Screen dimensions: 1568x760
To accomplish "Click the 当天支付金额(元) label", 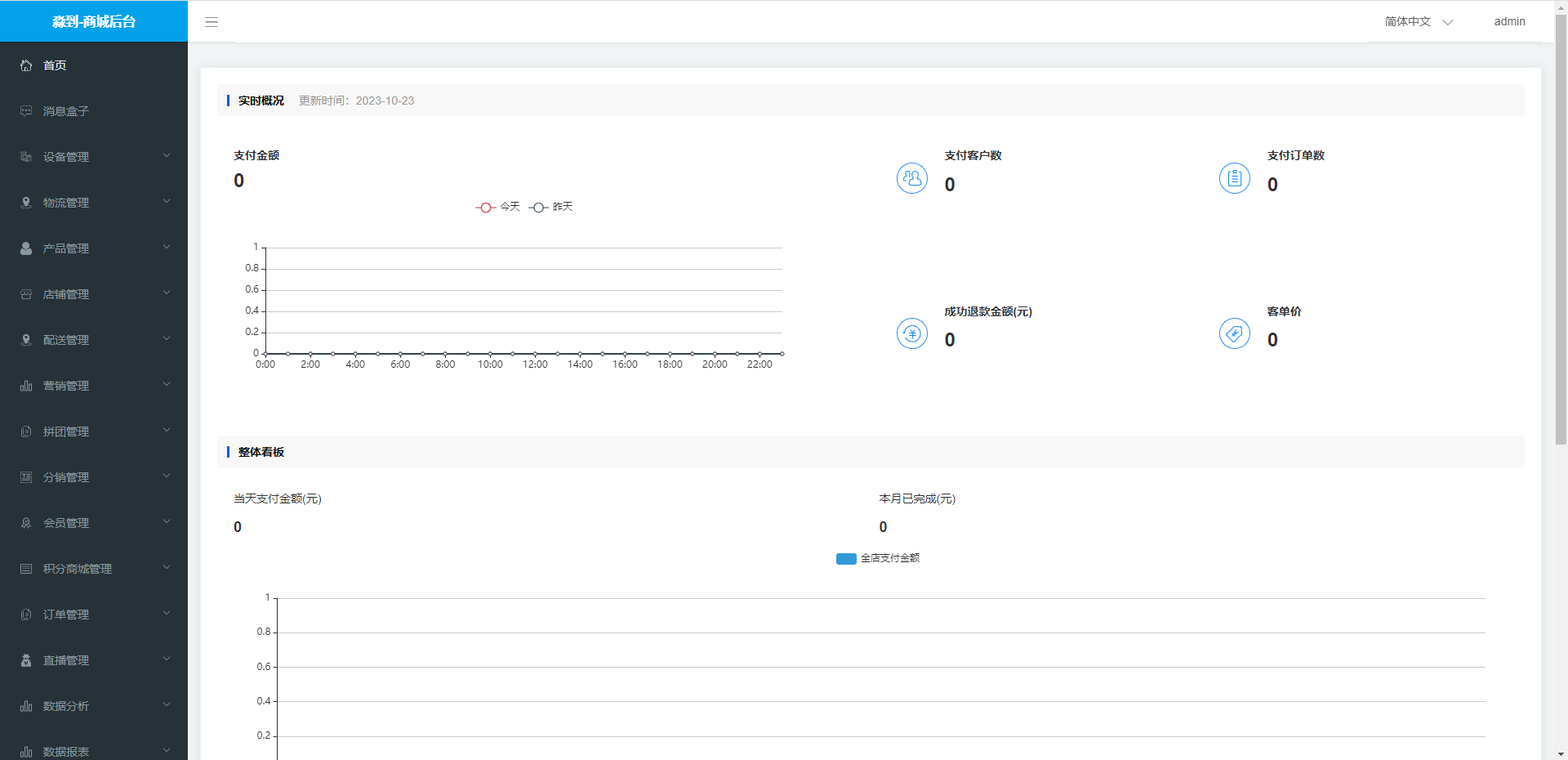I will point(278,498).
